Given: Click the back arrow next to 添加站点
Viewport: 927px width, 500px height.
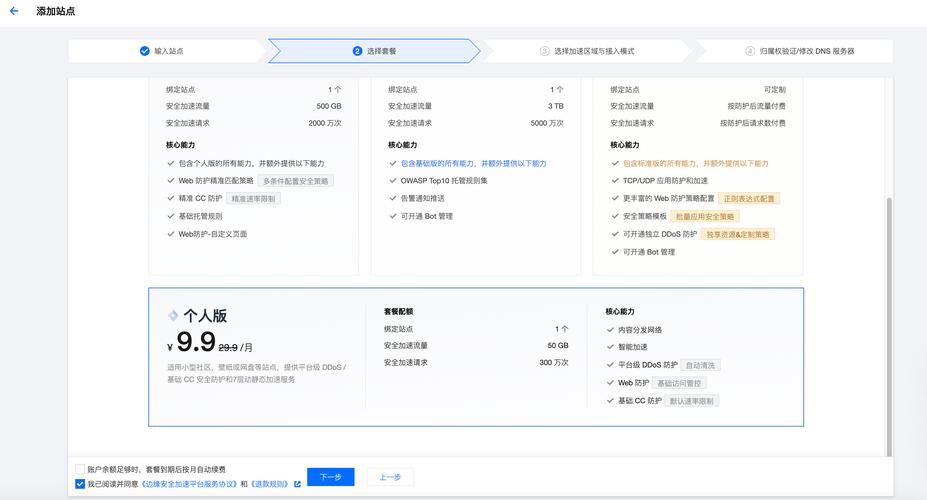Looking at the screenshot, I should click(x=14, y=11).
